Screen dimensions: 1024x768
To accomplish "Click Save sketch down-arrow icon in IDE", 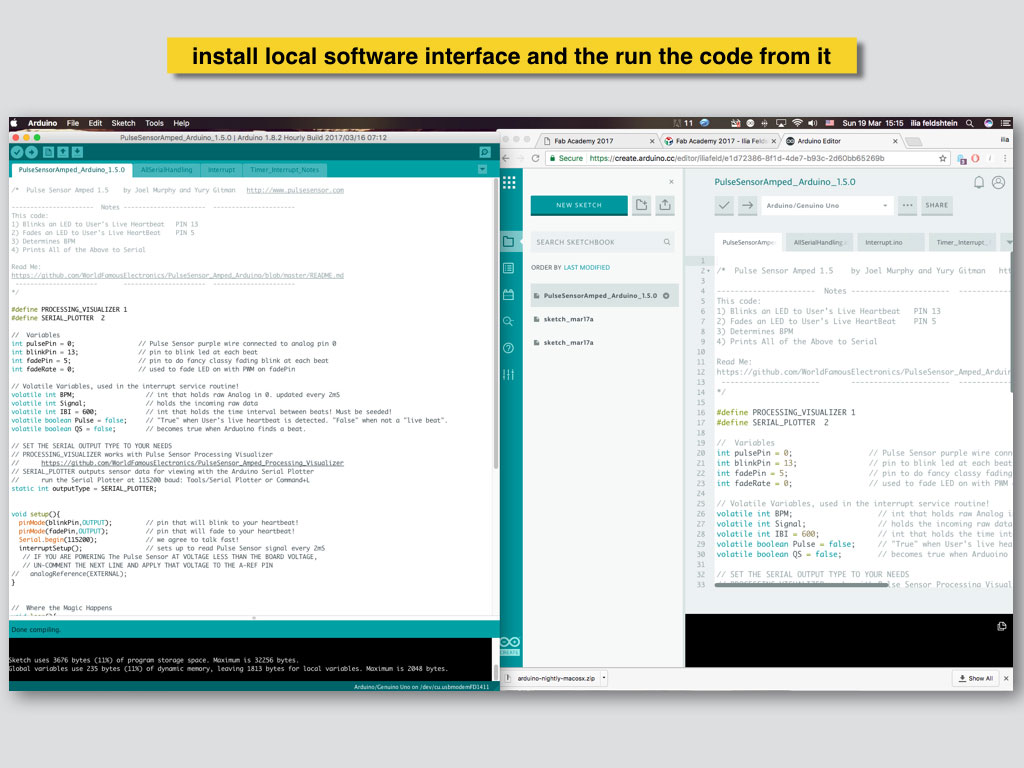I will point(77,152).
